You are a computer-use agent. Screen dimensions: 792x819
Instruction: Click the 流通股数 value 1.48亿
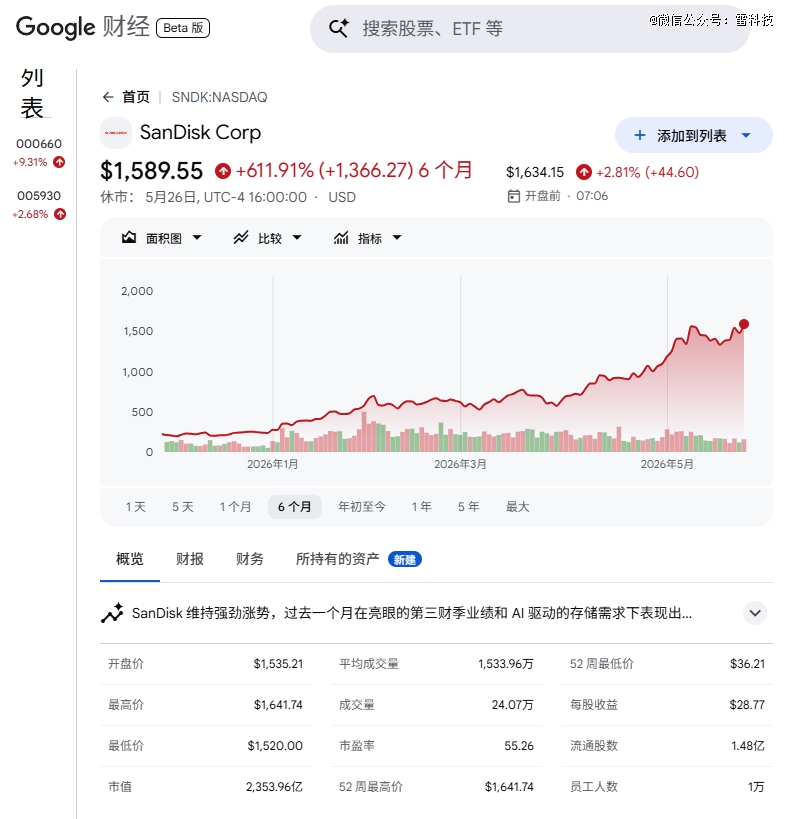click(748, 745)
